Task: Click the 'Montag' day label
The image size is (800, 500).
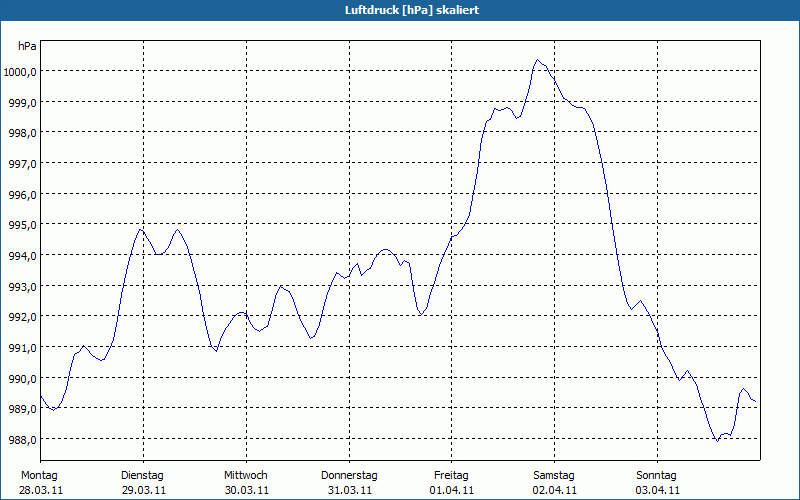Action: pos(39,476)
